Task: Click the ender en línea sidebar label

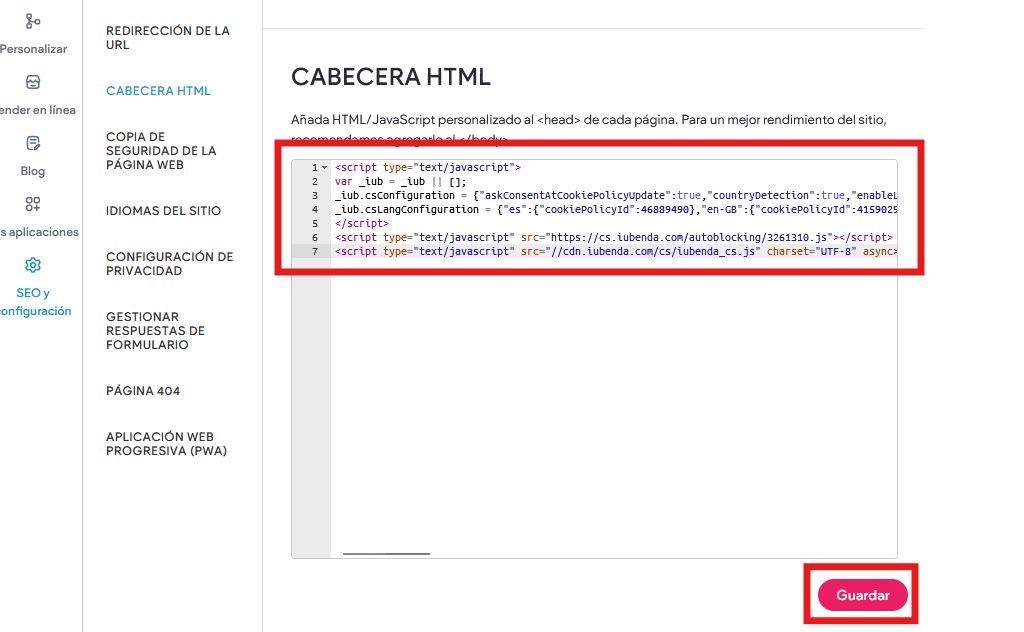Action: coord(38,110)
